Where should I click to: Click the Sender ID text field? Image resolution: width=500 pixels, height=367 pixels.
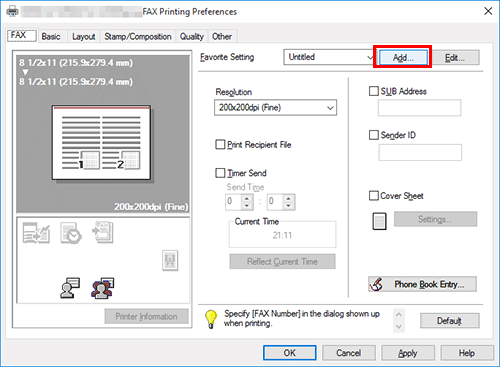coord(420,152)
